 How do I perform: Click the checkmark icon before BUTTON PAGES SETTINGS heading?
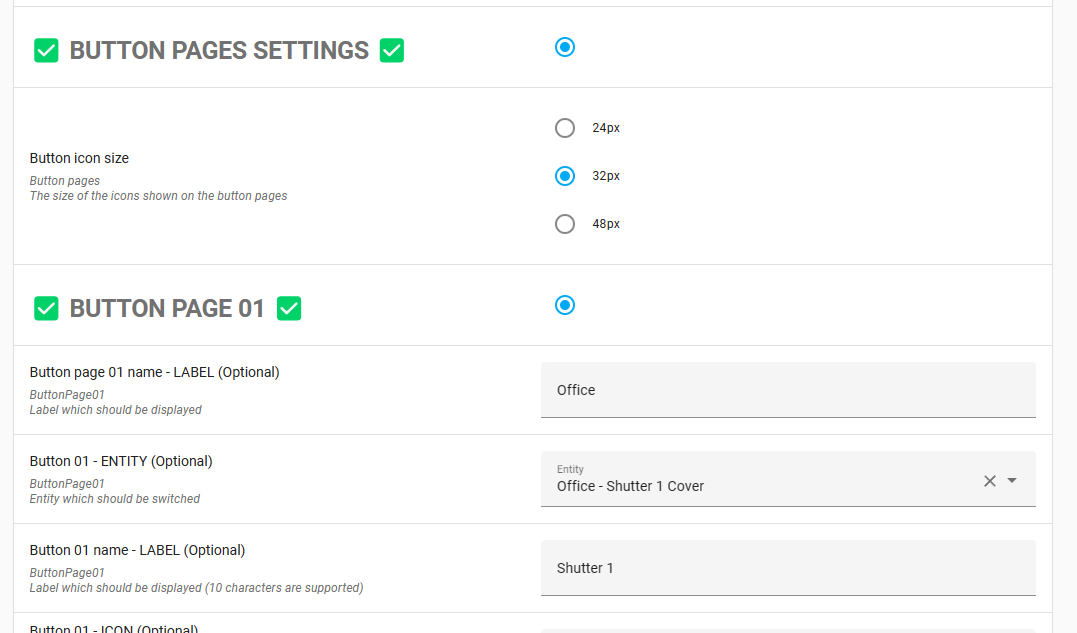[46, 50]
